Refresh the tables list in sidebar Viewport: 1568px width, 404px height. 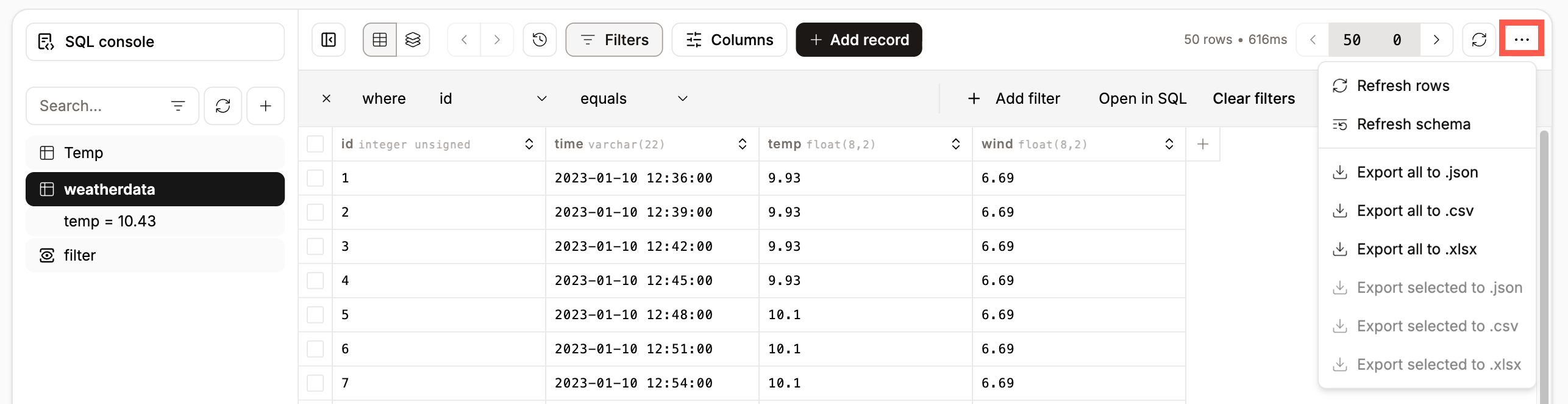(x=223, y=106)
